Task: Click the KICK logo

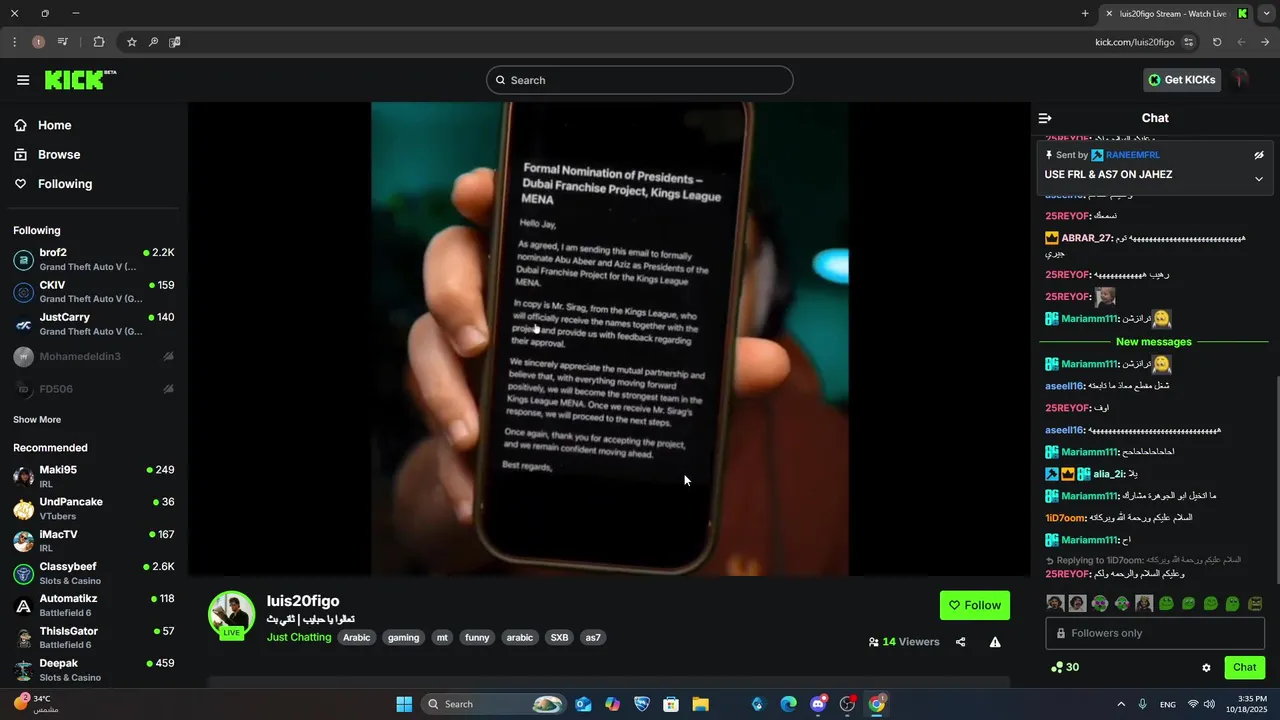Action: coord(80,80)
